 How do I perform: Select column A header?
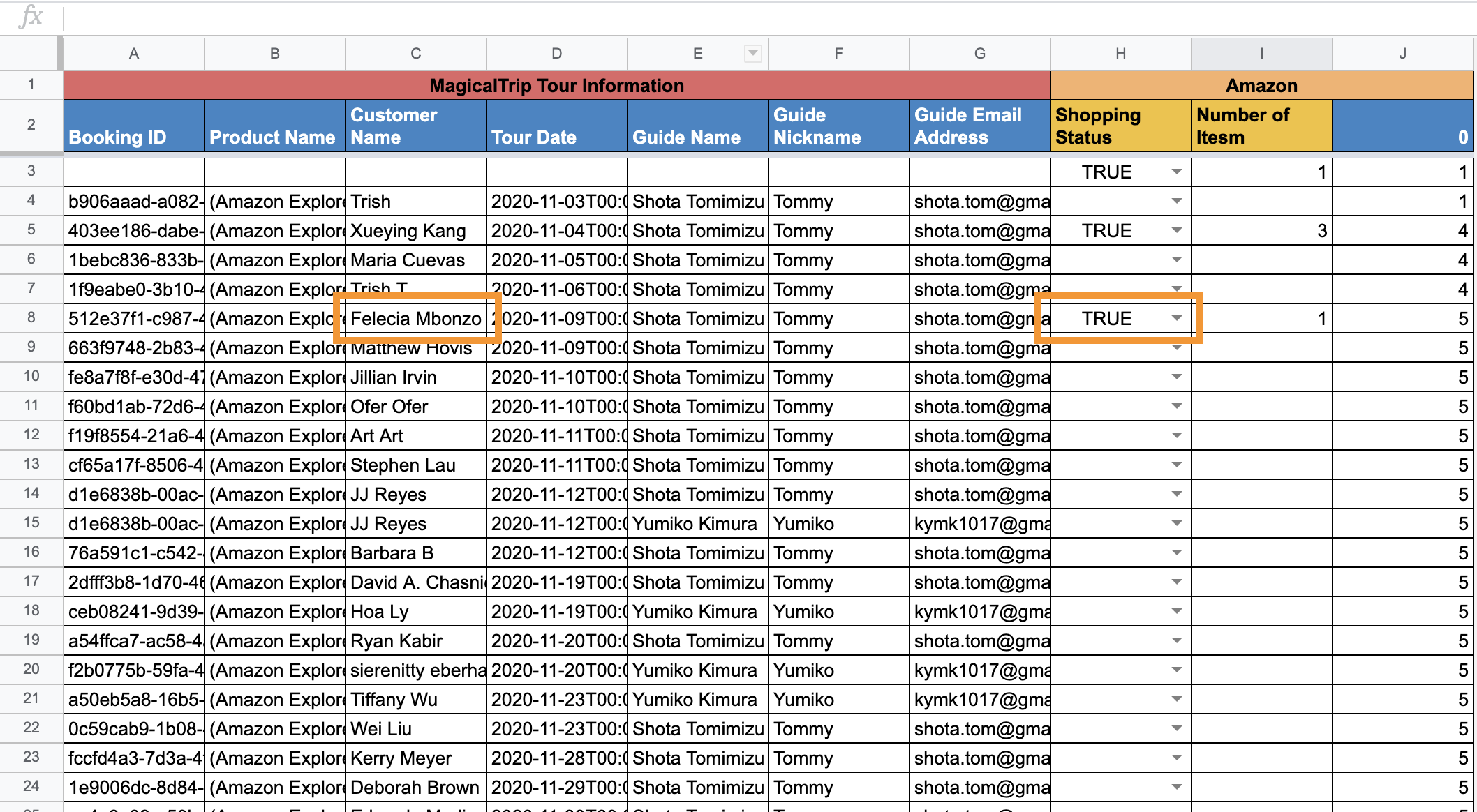pos(134,54)
